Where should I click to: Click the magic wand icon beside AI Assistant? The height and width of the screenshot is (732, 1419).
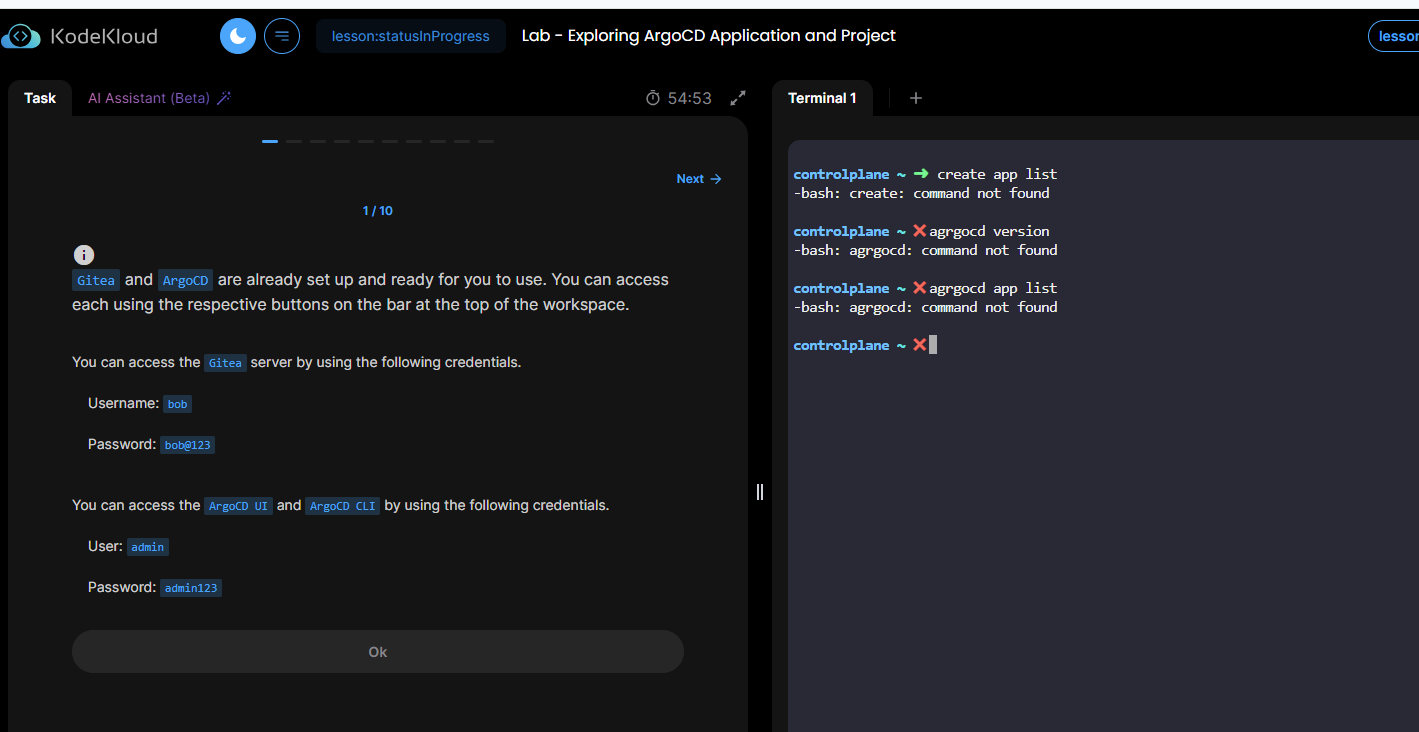point(225,98)
